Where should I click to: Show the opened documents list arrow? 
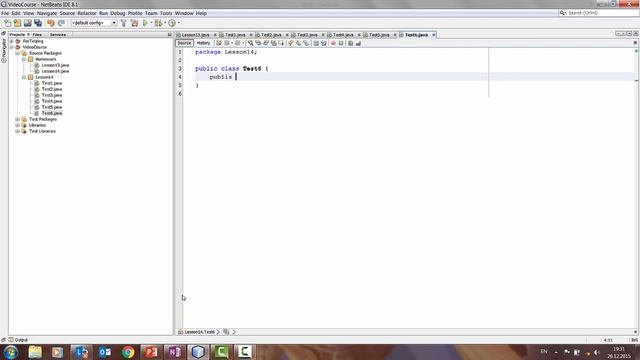[x=629, y=34]
